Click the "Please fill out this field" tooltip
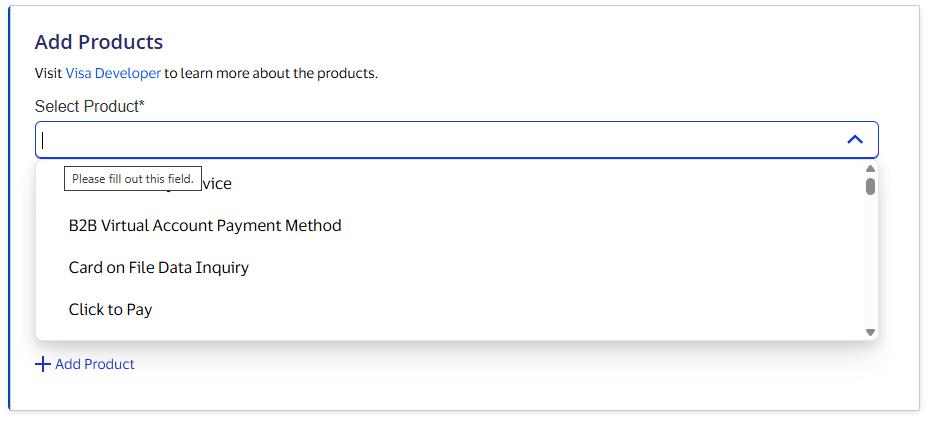This screenshot has width=940, height=426. (x=133, y=179)
